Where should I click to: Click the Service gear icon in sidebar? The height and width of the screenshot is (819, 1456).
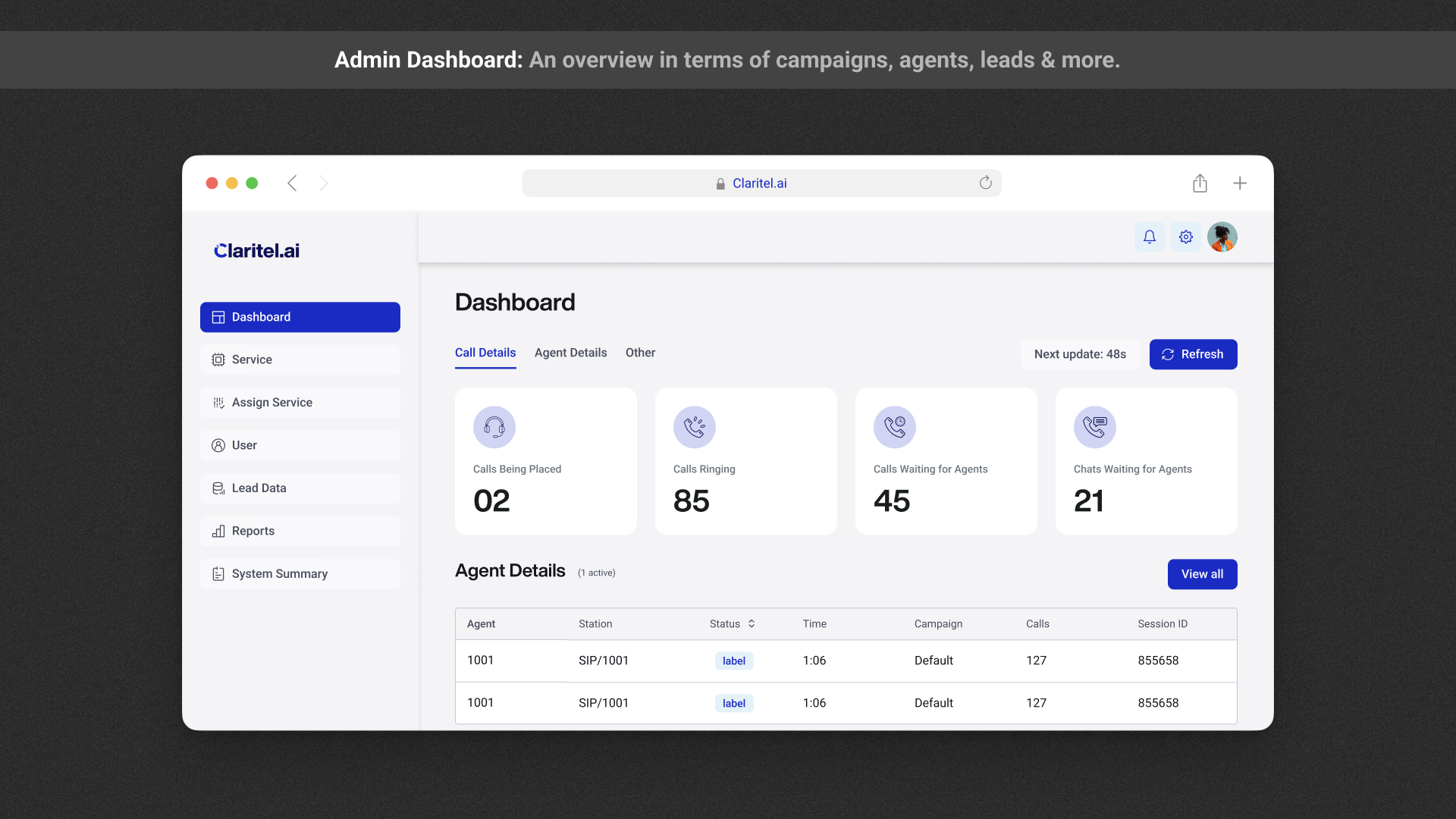(218, 359)
